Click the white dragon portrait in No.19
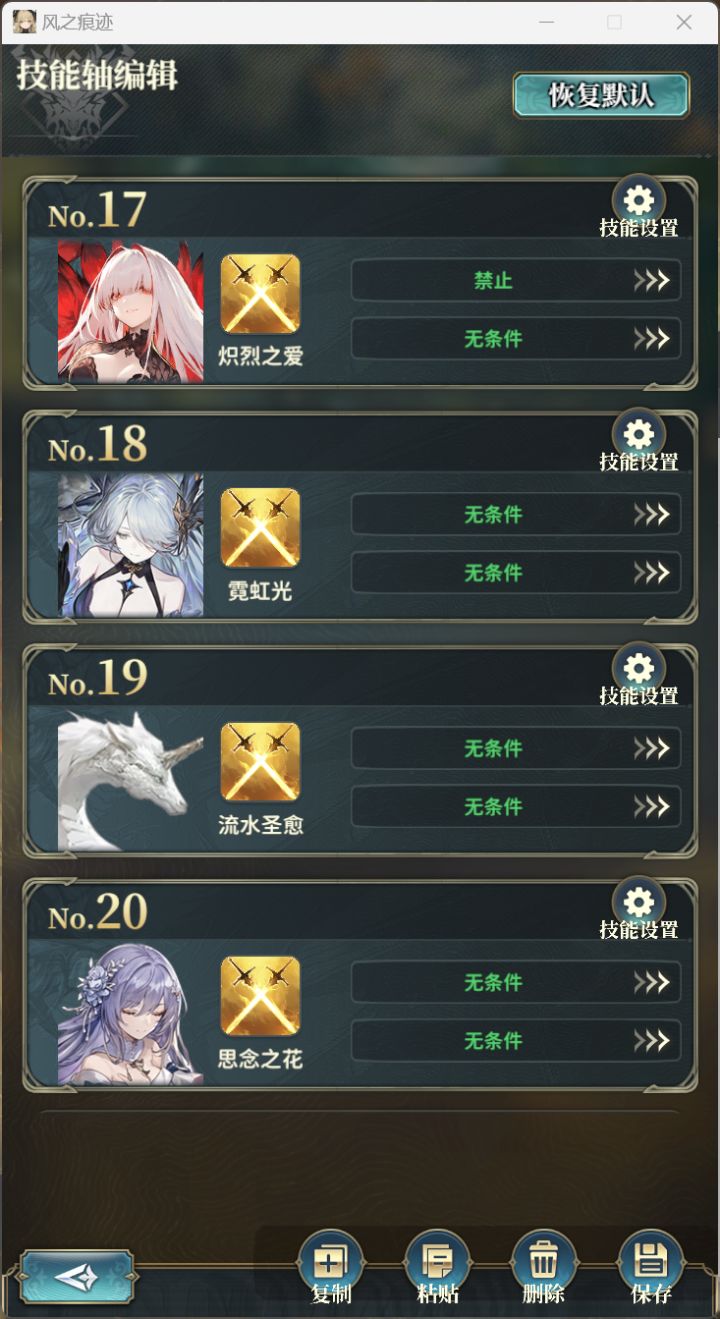 131,780
